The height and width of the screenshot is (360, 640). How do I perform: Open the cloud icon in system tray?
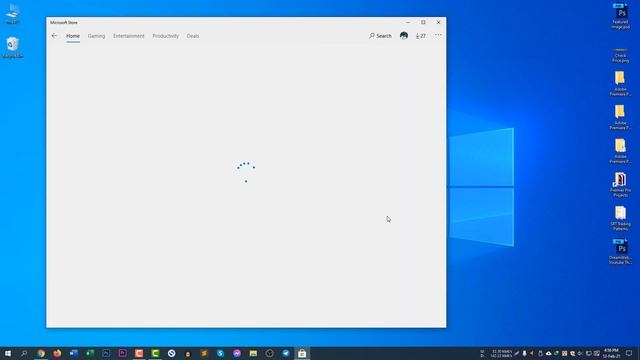(548, 353)
